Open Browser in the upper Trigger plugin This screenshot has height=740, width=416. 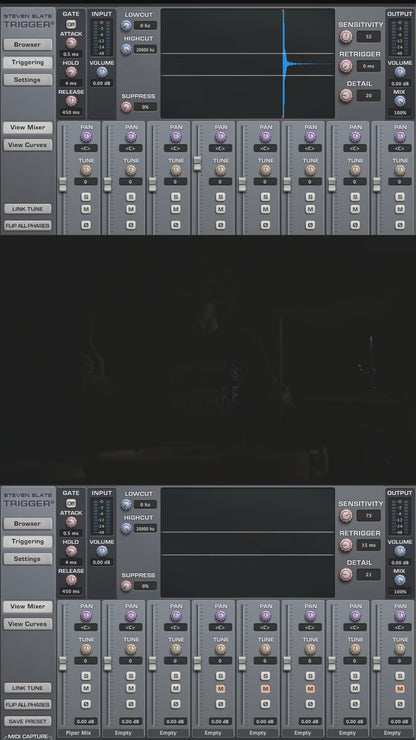pos(28,45)
